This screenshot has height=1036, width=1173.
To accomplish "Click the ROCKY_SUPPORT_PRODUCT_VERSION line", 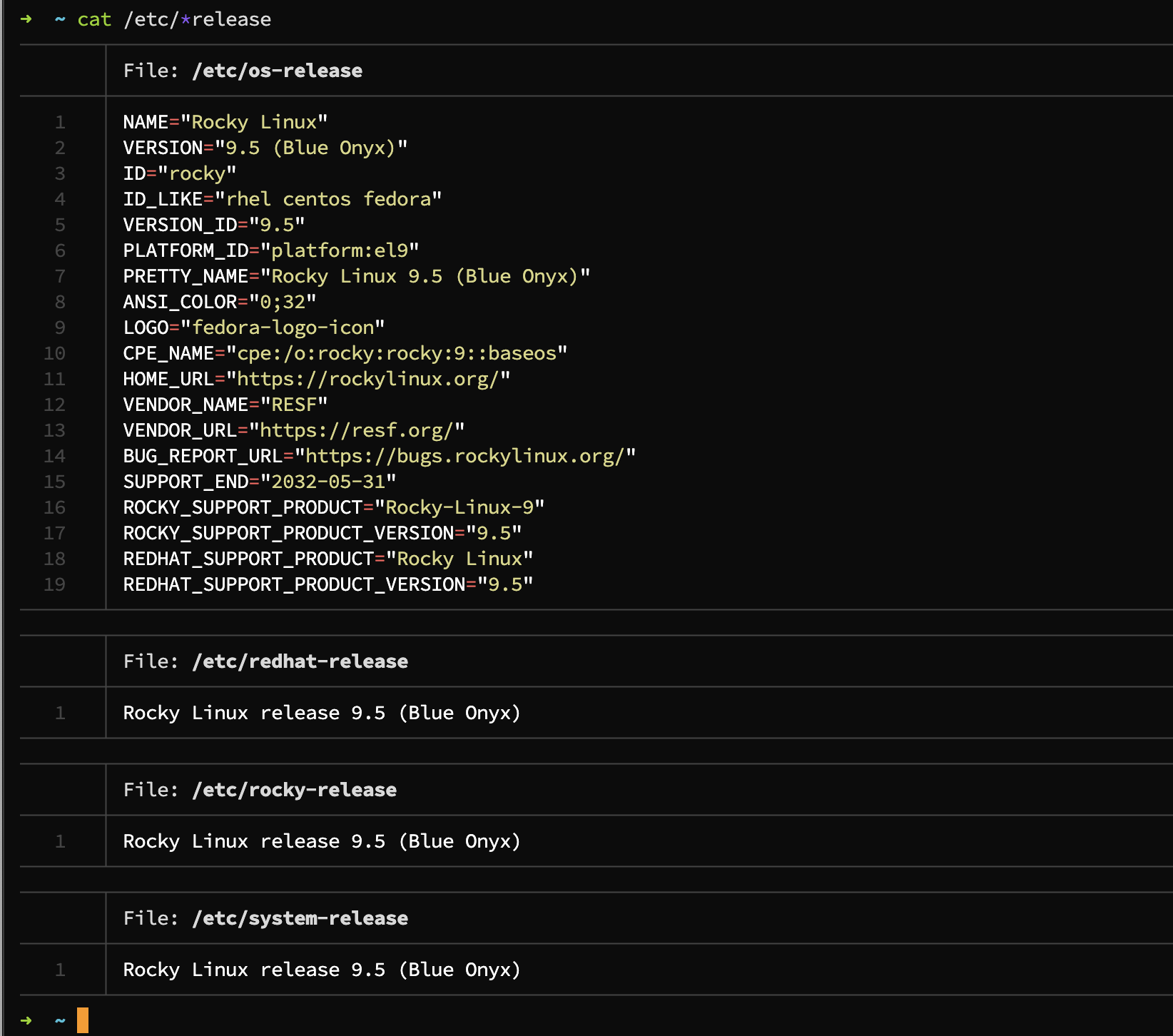I will point(323,533).
